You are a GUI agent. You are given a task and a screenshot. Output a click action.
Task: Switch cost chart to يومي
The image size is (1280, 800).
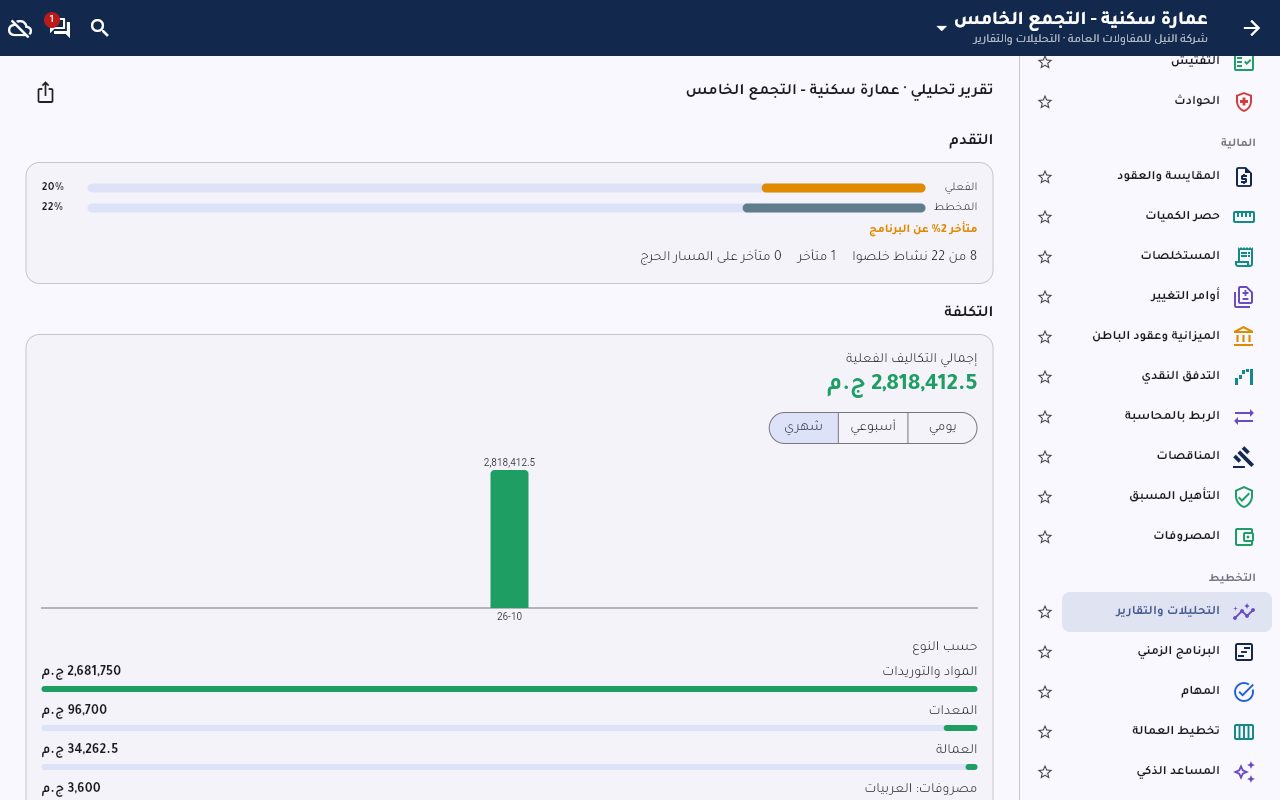coord(942,427)
